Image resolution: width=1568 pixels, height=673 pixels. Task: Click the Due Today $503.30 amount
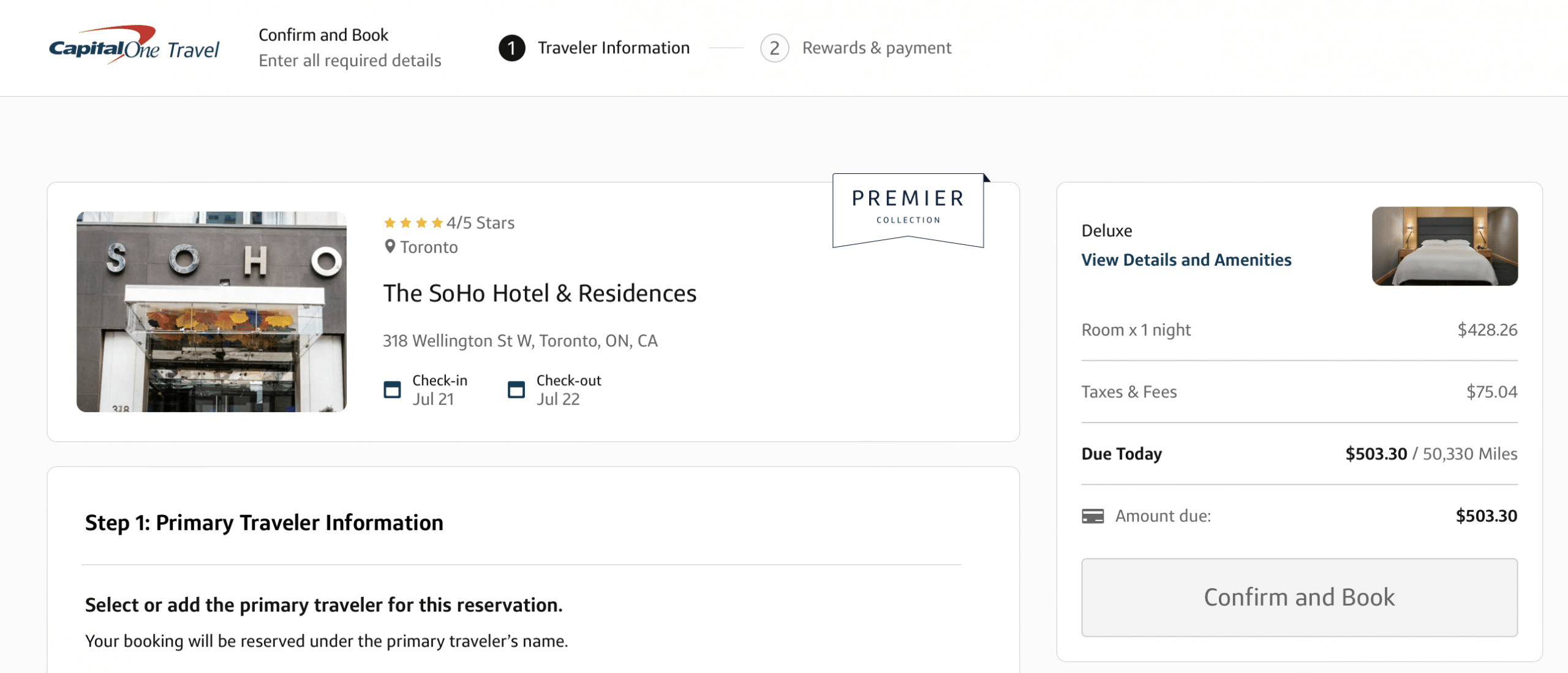1376,454
